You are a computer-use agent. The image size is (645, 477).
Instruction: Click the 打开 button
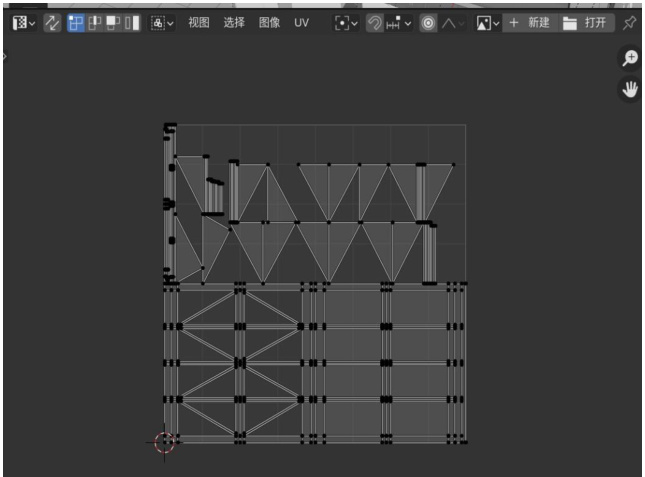pyautogui.click(x=584, y=22)
